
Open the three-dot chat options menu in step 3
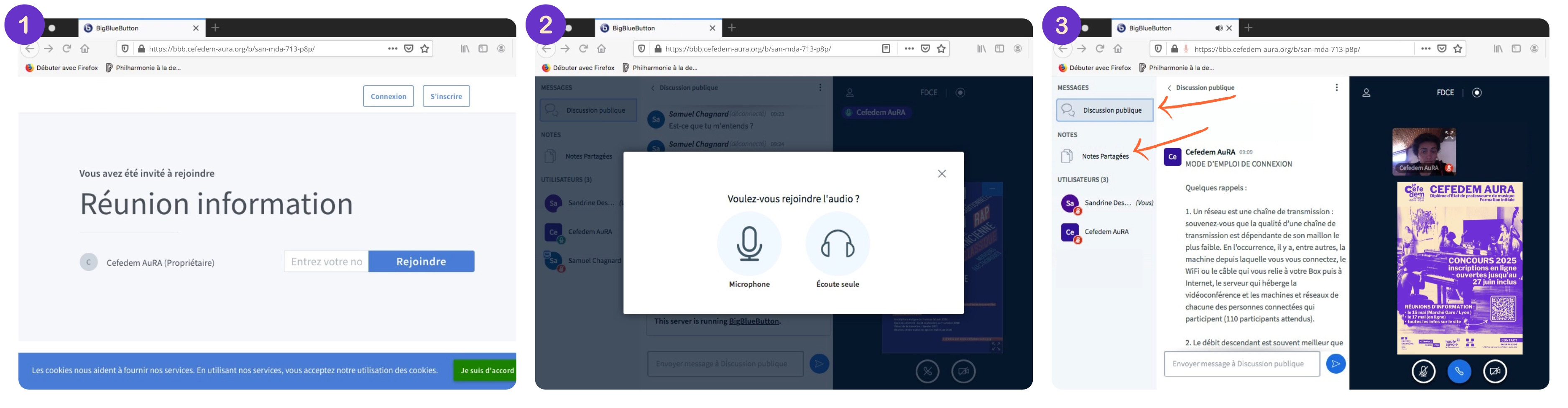(x=1337, y=88)
